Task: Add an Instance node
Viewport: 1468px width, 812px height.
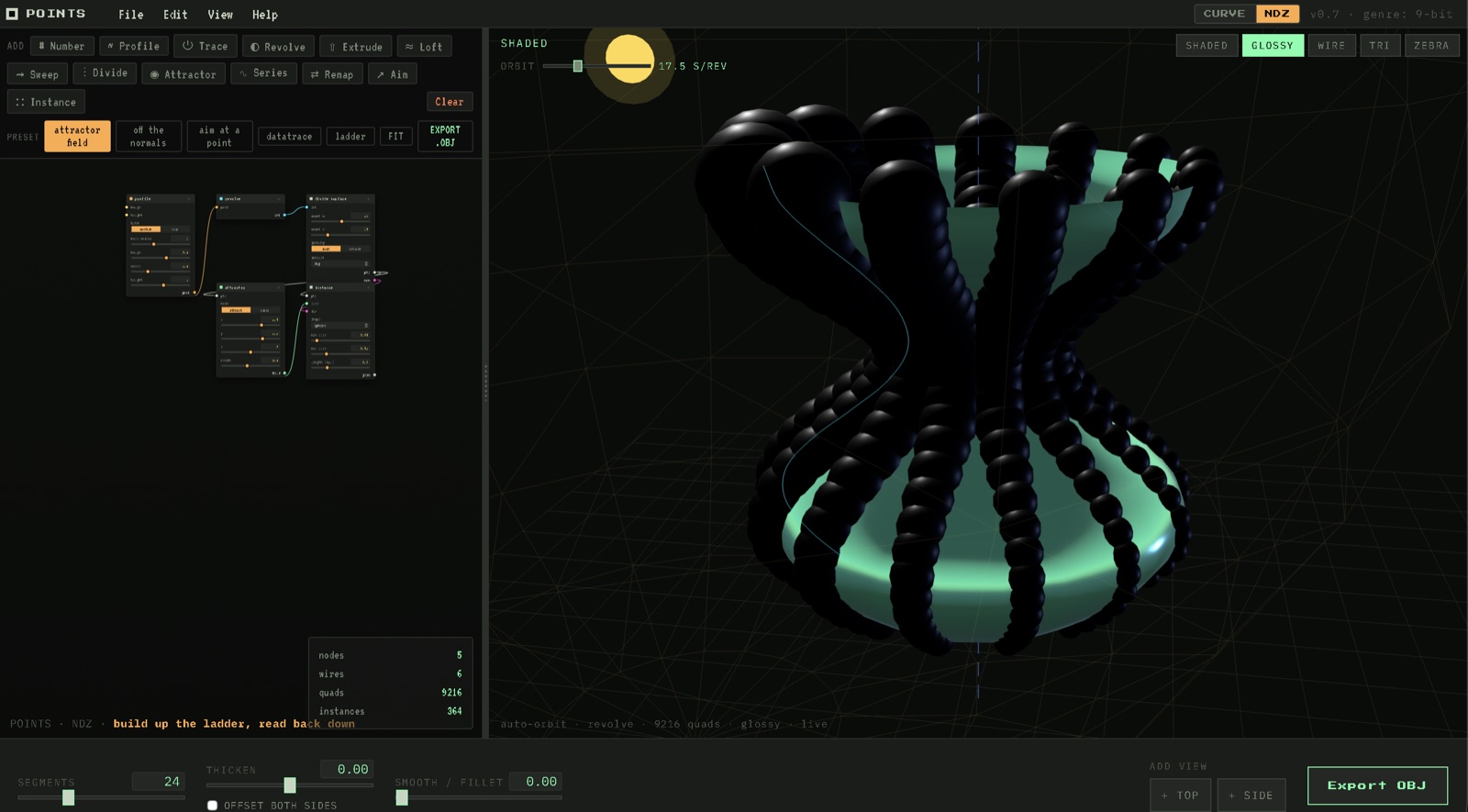Action: 46,102
